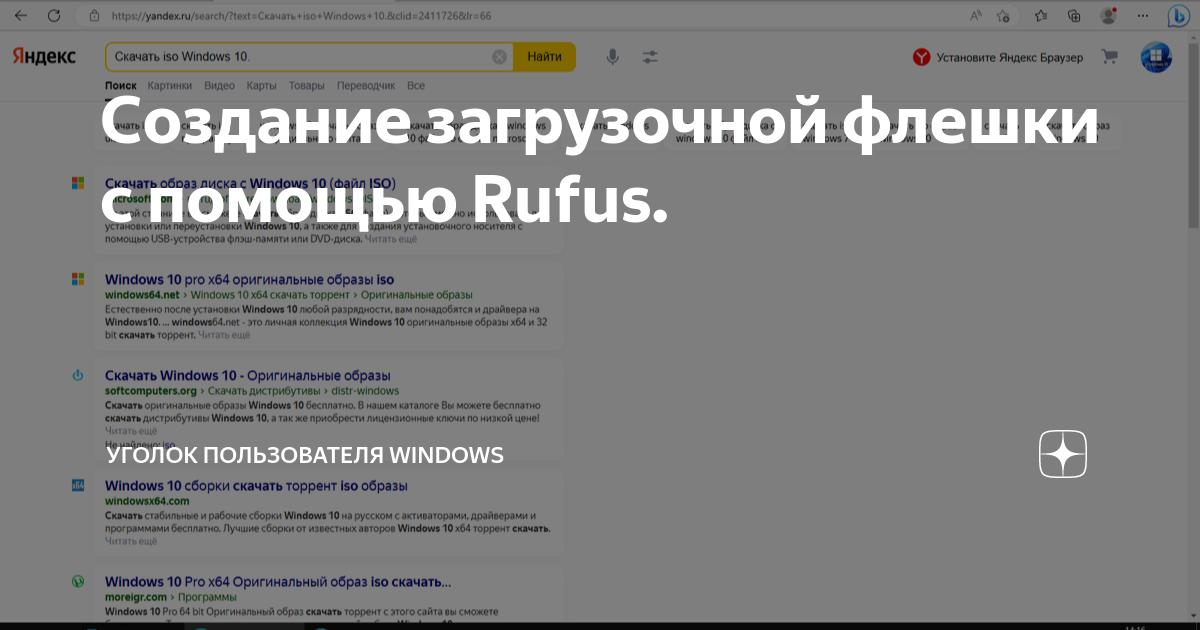Open Windows 10 Pro x64 Оригинальный образ iso result
Image resolution: width=1200 pixels, height=630 pixels.
(x=278, y=582)
